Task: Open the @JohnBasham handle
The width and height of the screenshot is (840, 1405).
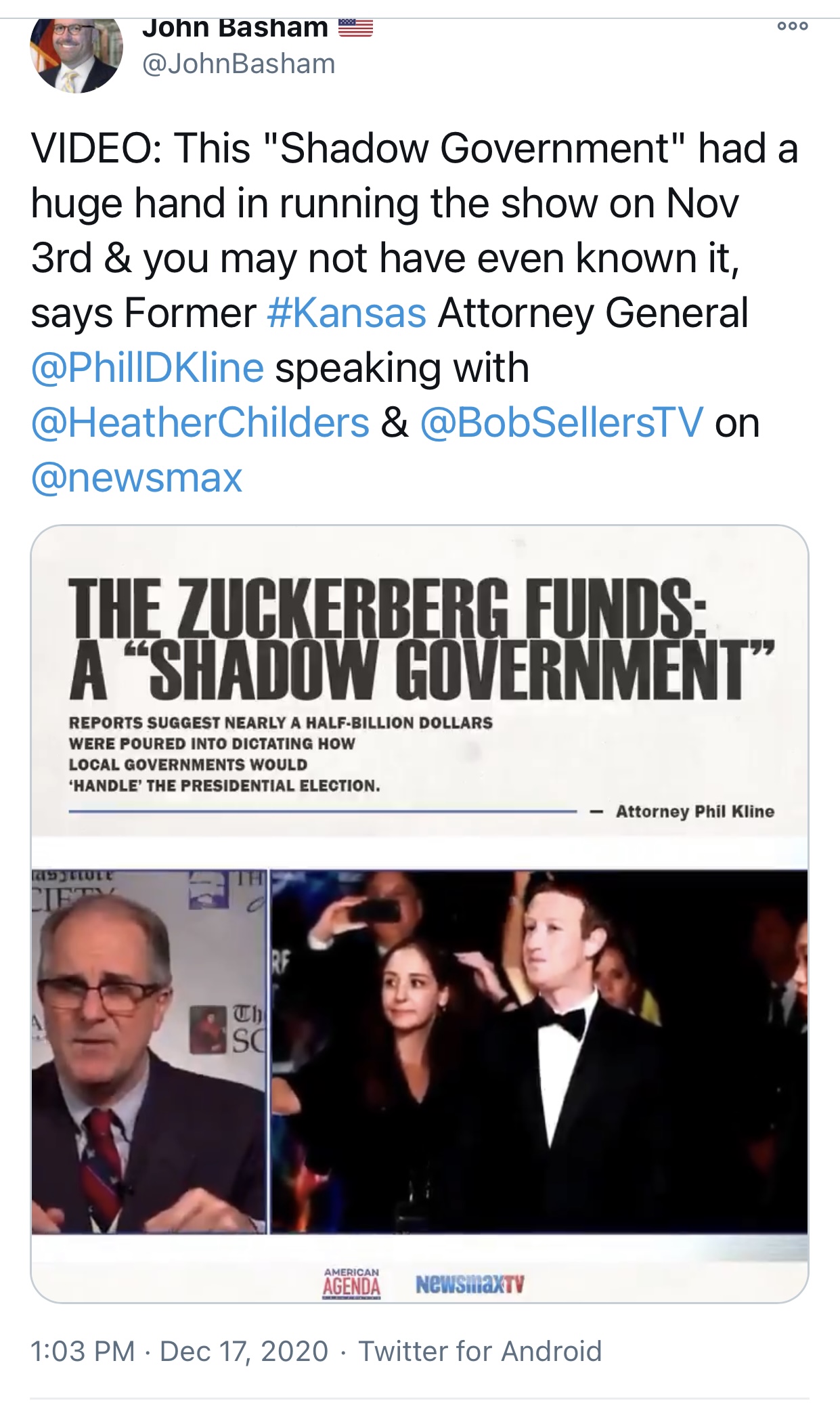Action: 239,64
